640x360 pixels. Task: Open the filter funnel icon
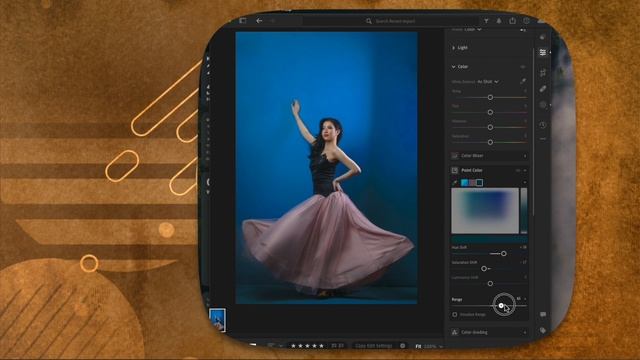click(x=487, y=21)
